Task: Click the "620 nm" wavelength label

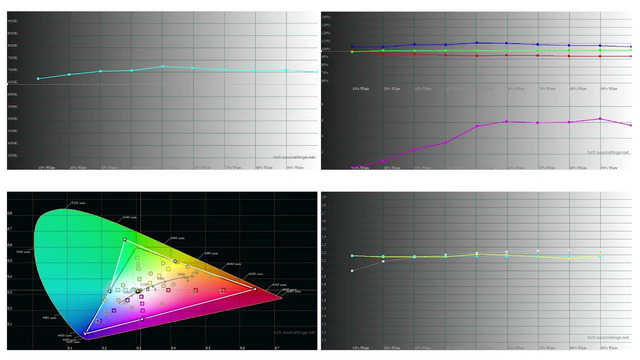Action: click(x=256, y=274)
